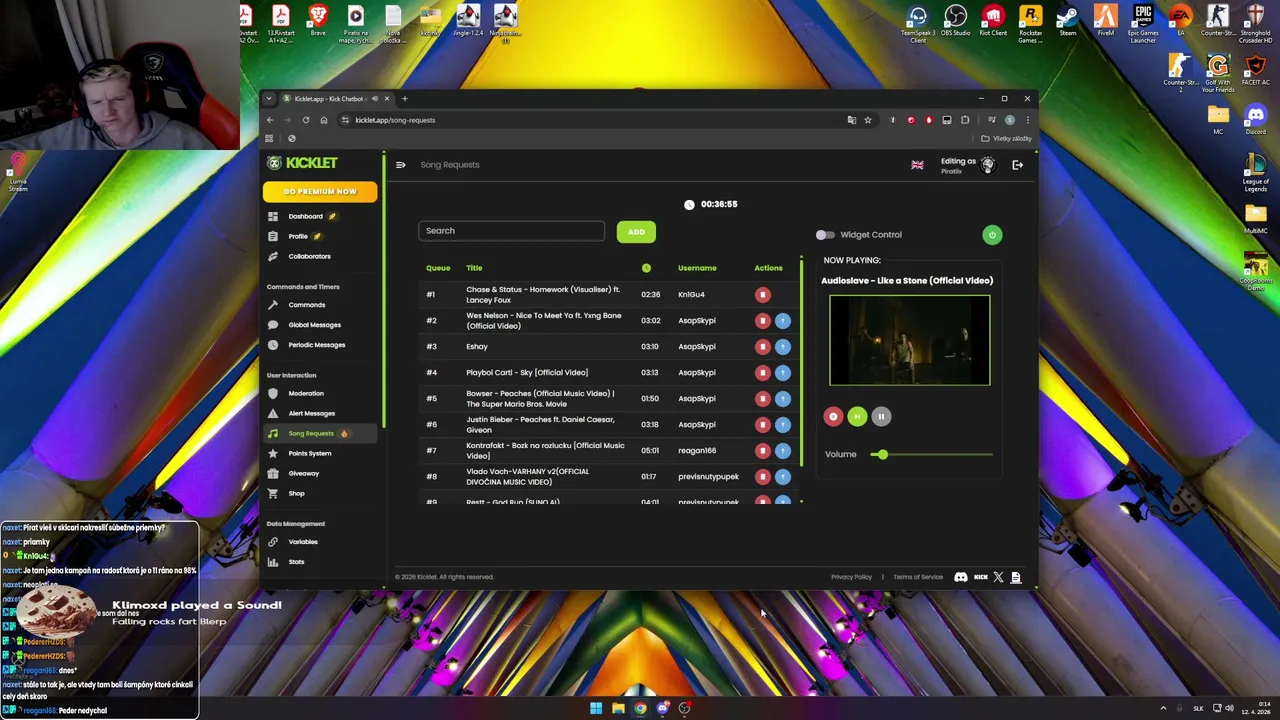The image size is (1280, 720).
Task: Click the green ADD button
Action: coord(636,232)
